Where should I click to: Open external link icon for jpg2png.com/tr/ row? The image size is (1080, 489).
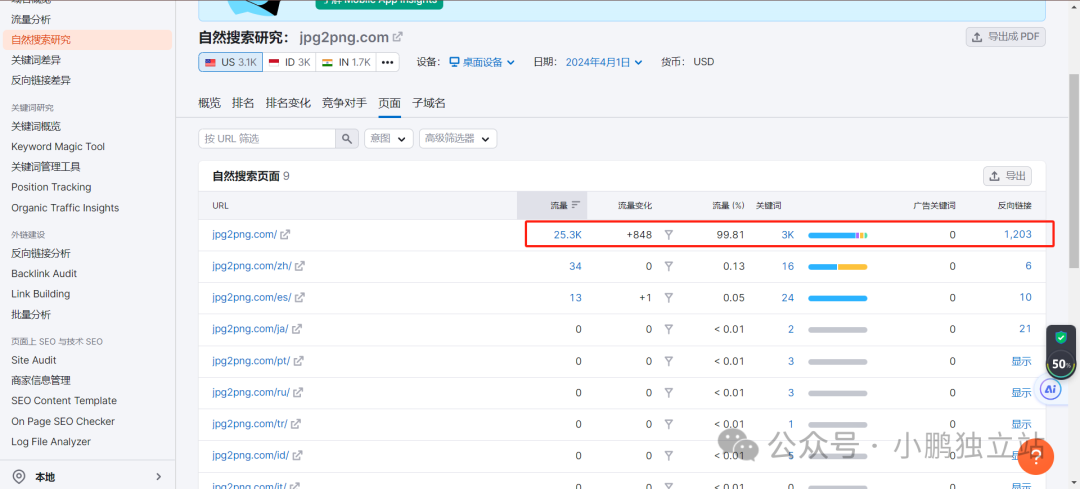tap(297, 424)
